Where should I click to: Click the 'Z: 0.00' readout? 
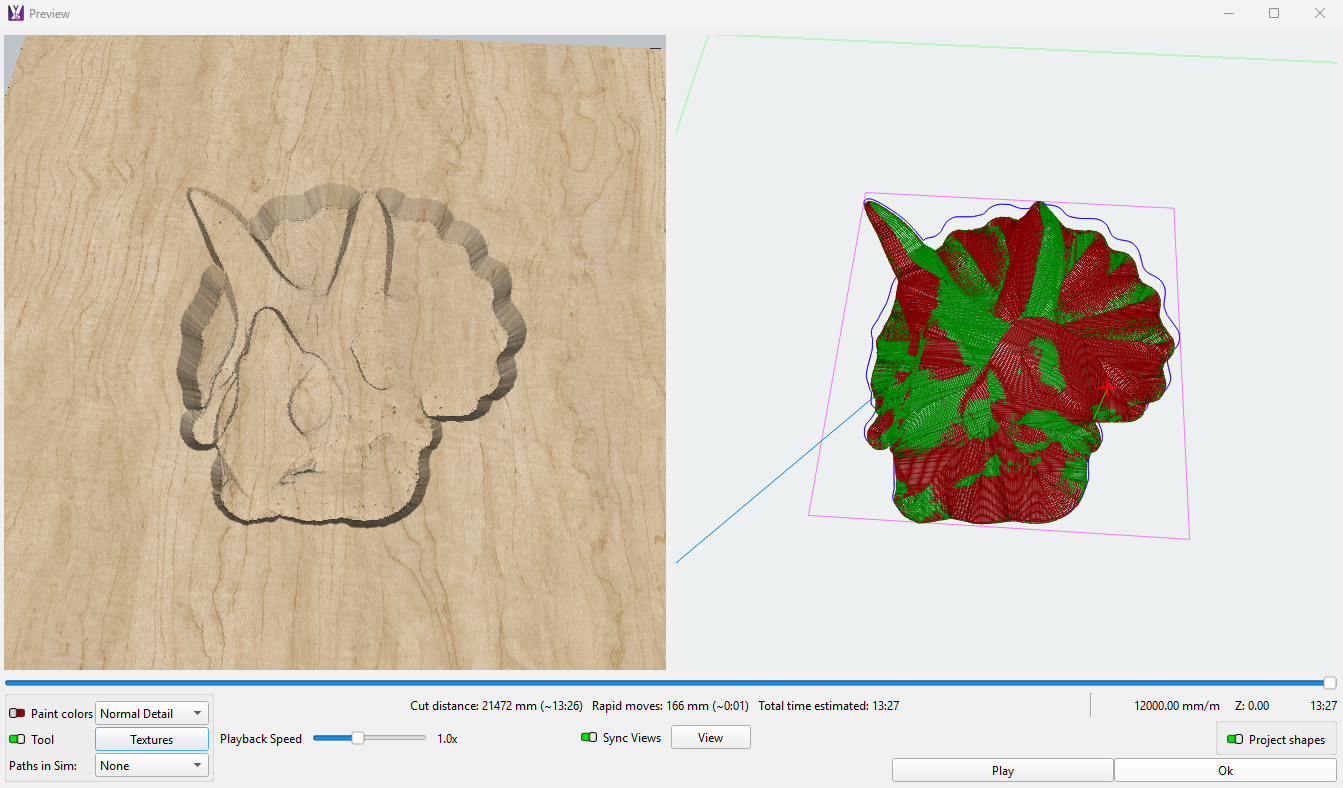click(1252, 706)
